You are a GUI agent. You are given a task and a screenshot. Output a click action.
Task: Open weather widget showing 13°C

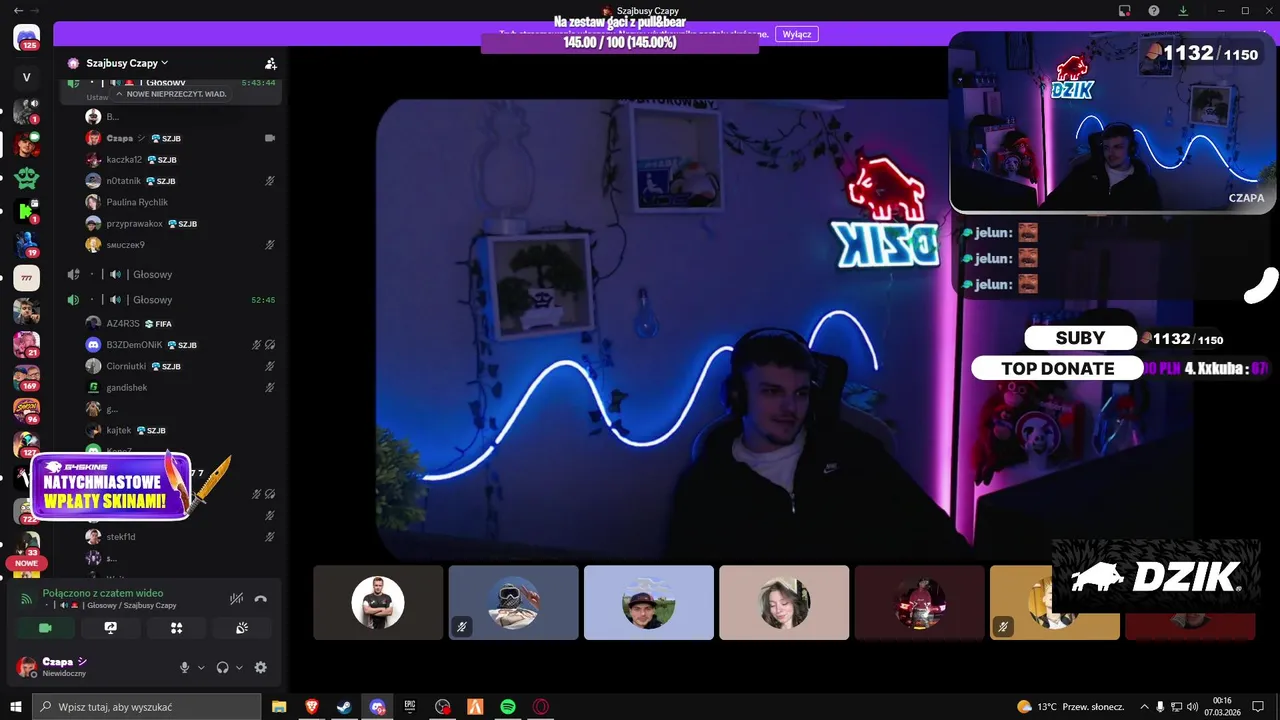point(1070,706)
